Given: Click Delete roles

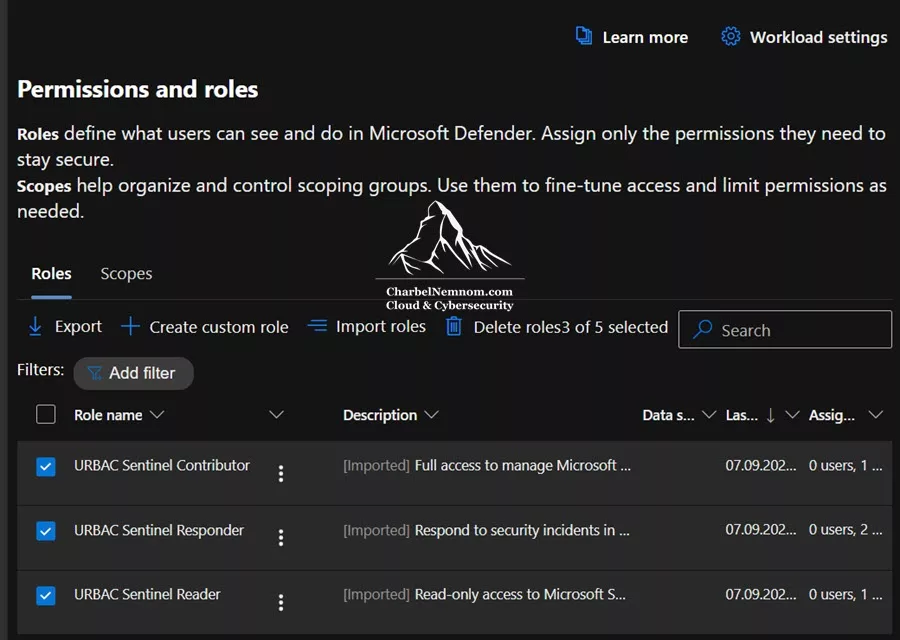Looking at the screenshot, I should click(x=517, y=327).
